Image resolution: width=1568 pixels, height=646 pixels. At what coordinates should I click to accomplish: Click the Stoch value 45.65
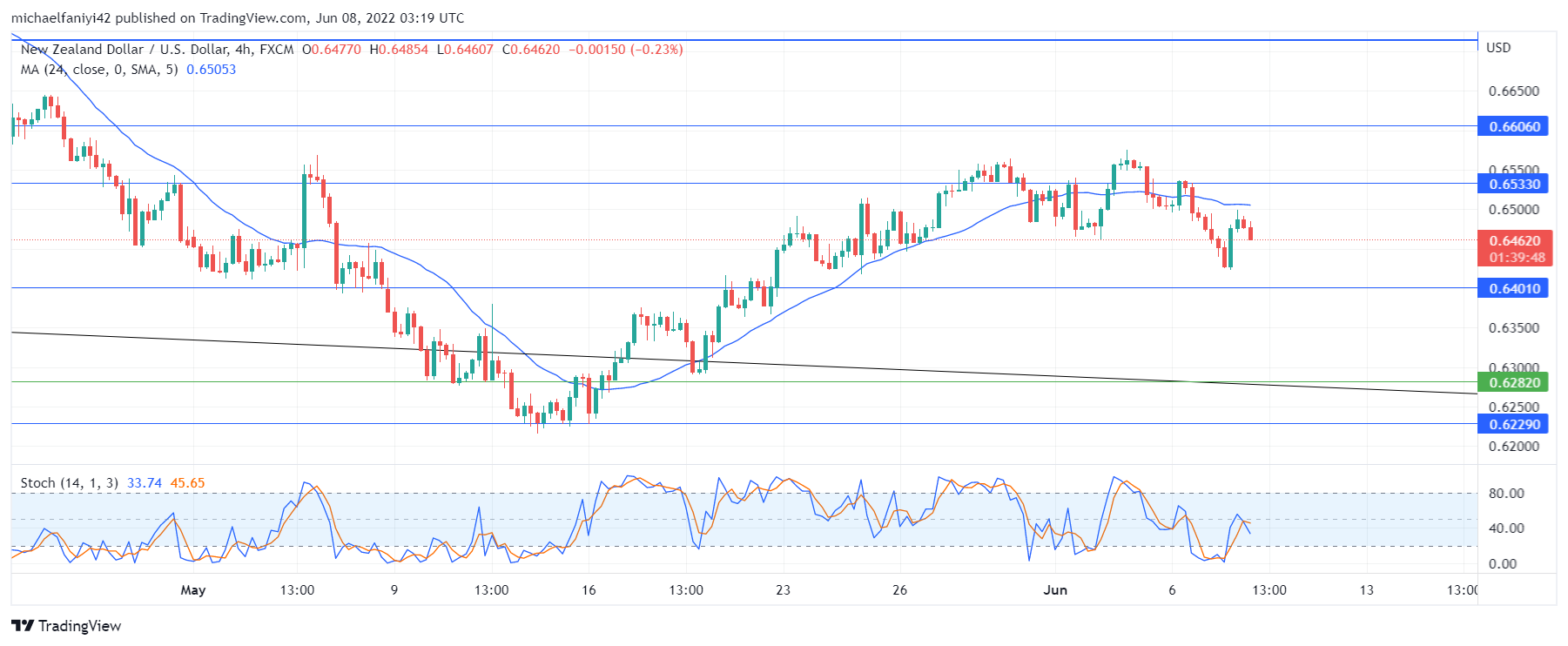click(x=187, y=483)
